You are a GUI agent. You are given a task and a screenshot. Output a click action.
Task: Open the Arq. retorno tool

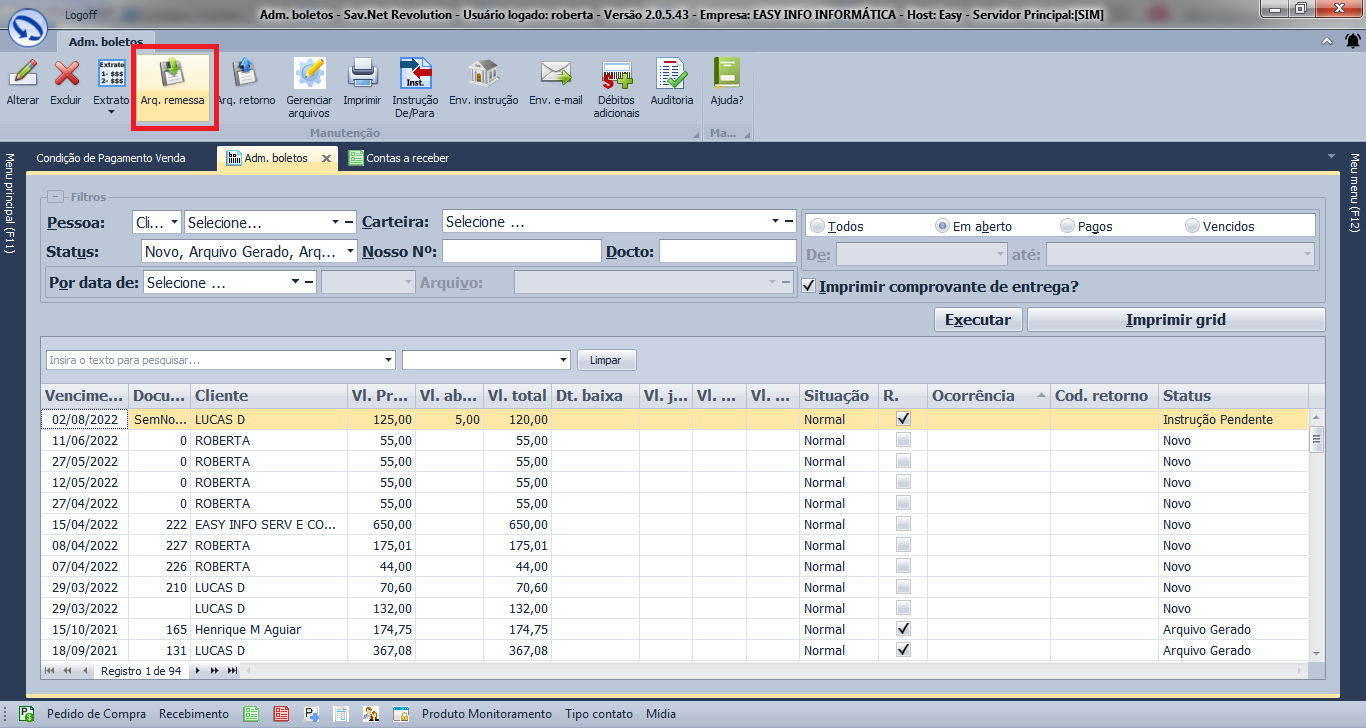(x=245, y=74)
